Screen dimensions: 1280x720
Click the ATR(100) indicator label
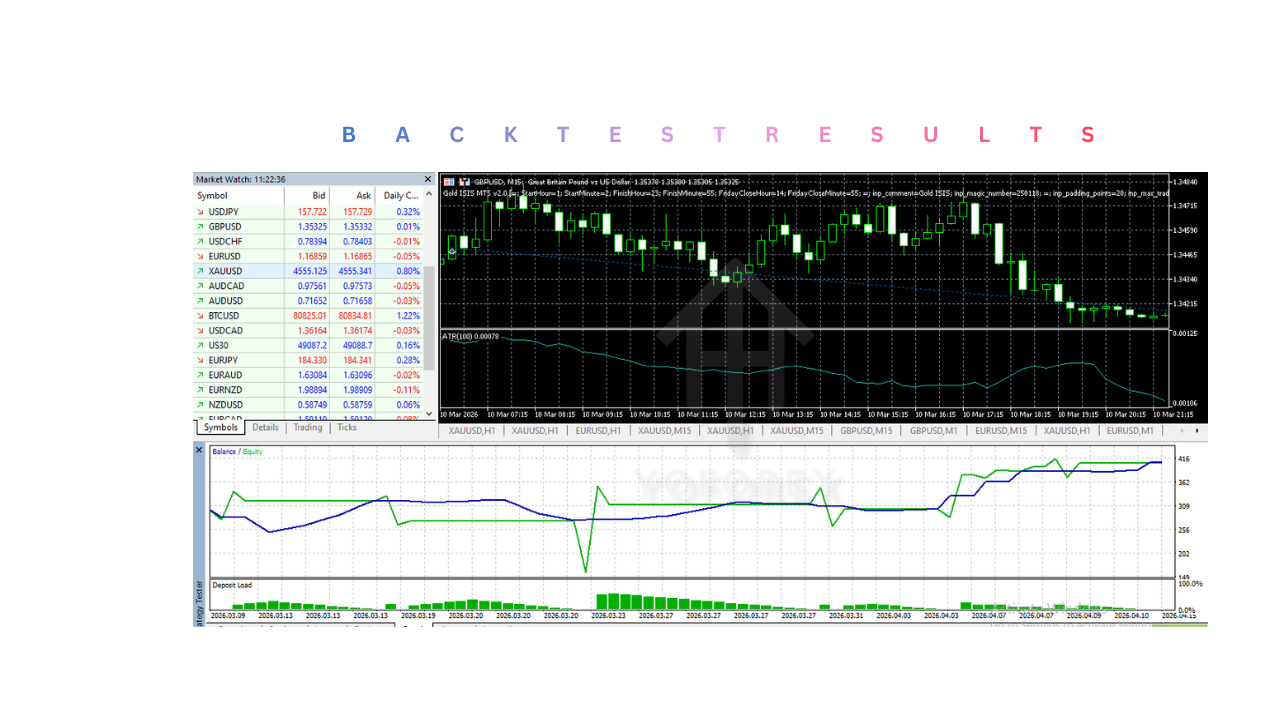(x=471, y=336)
